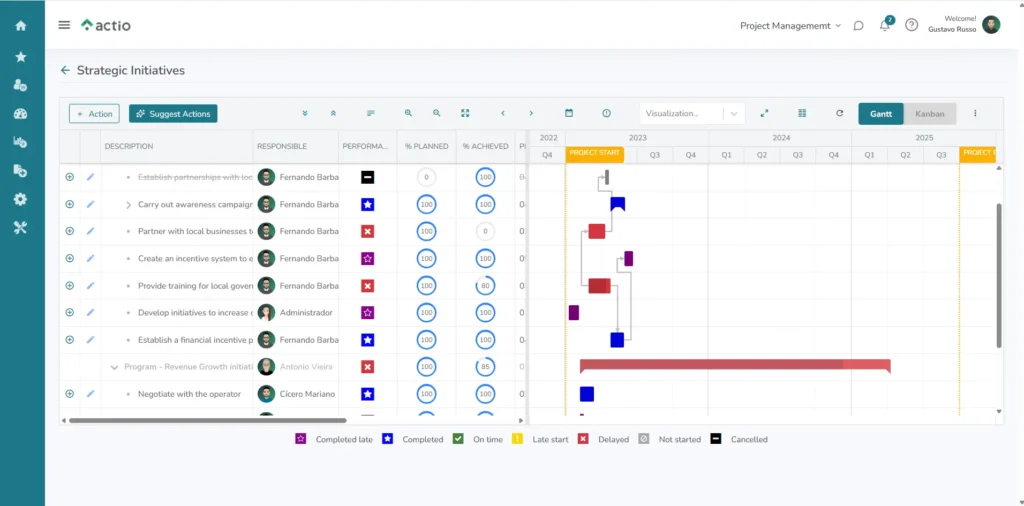Screen dimensions: 1024x506
Task: Open the help question mark icon
Action: (911, 26)
